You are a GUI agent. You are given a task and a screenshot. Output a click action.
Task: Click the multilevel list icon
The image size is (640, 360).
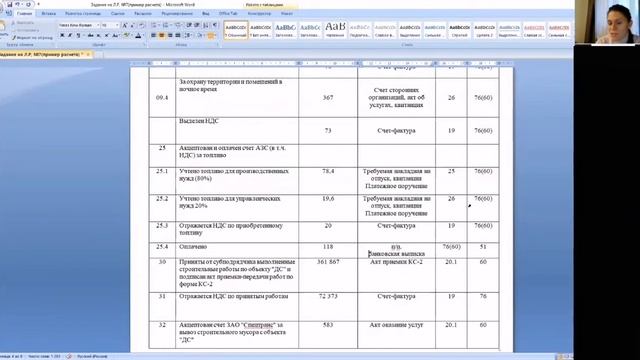tap(178, 25)
